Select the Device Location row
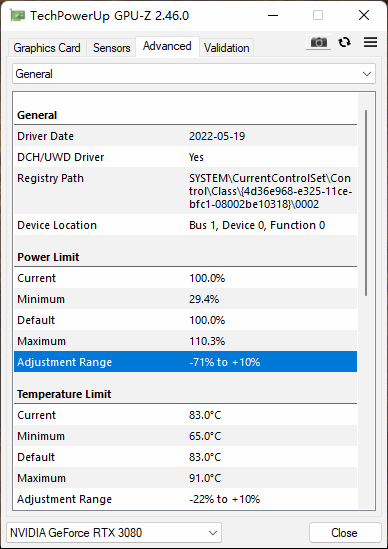This screenshot has width=388, height=549. pos(186,225)
